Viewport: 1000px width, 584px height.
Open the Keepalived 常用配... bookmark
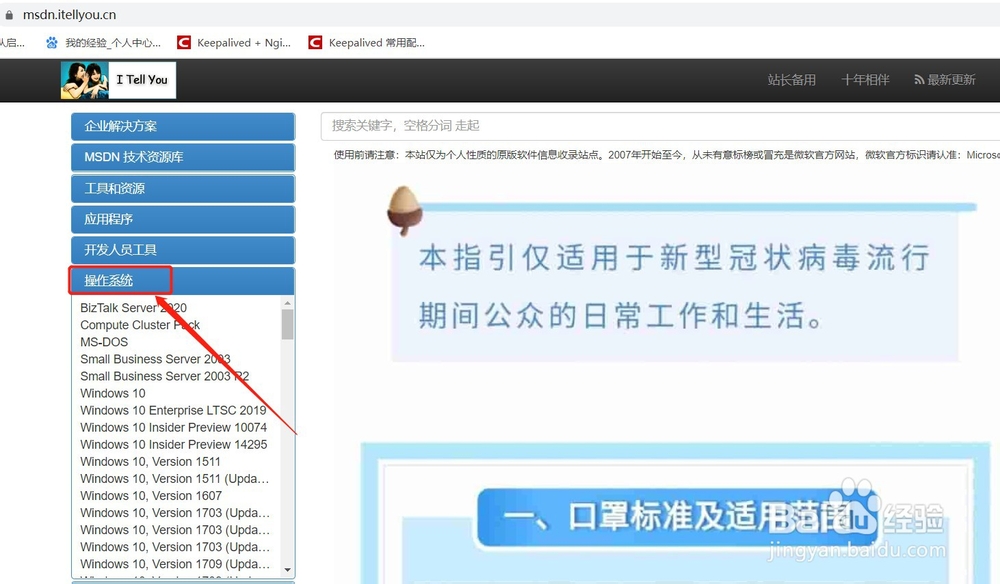point(366,43)
